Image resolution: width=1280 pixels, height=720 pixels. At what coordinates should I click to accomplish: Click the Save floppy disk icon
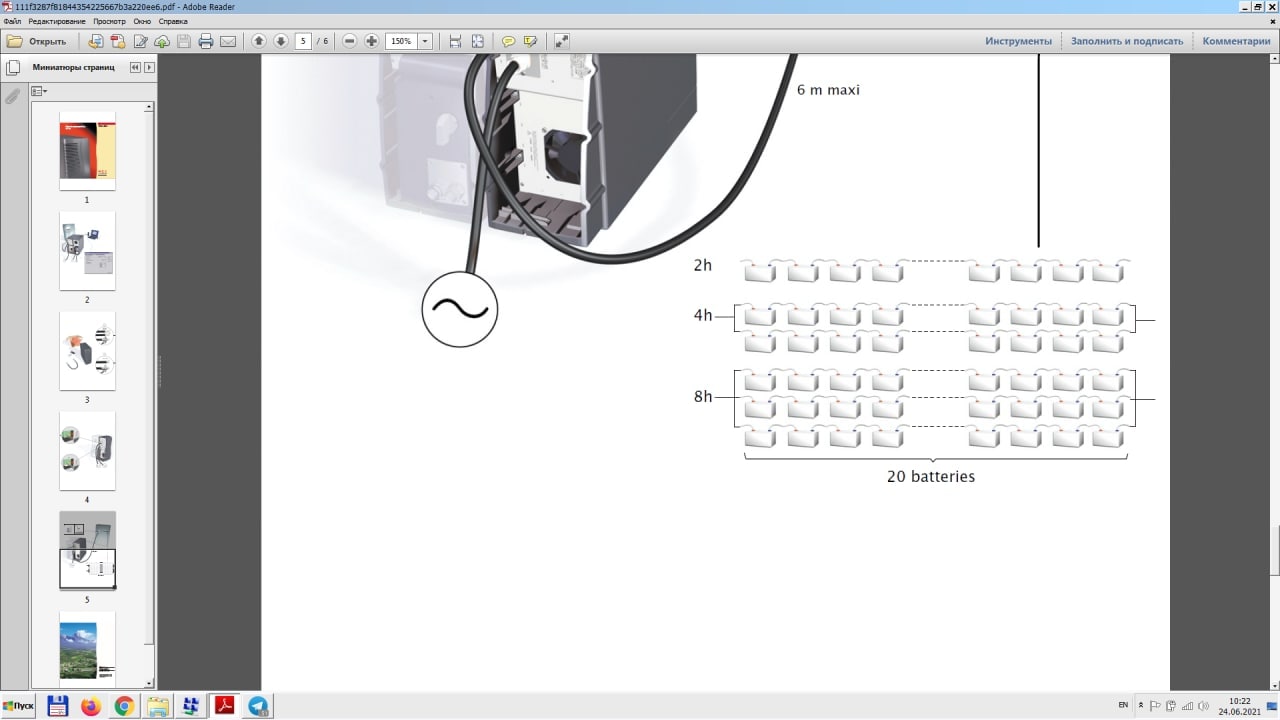point(184,41)
